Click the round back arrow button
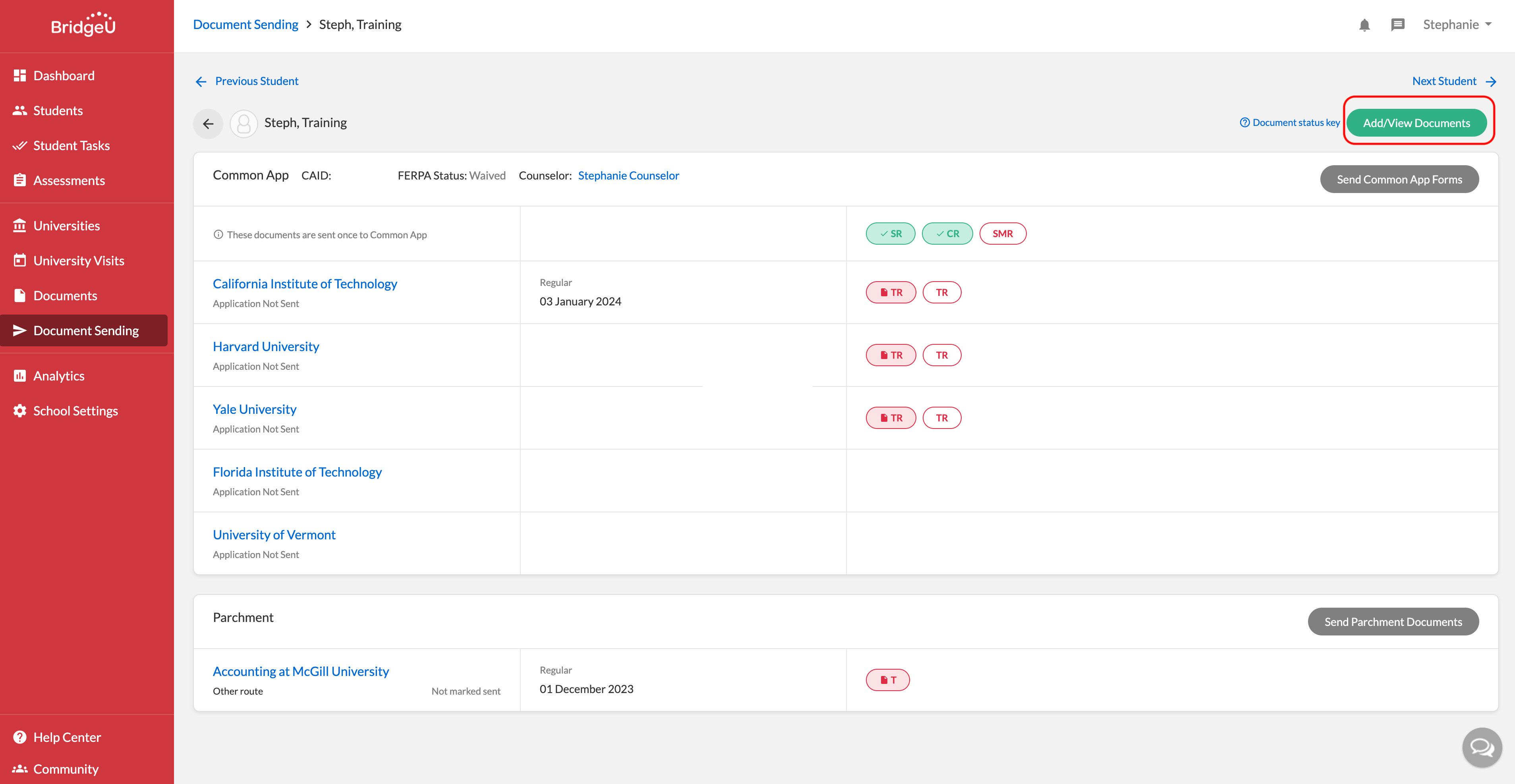The image size is (1515, 784). click(x=208, y=124)
